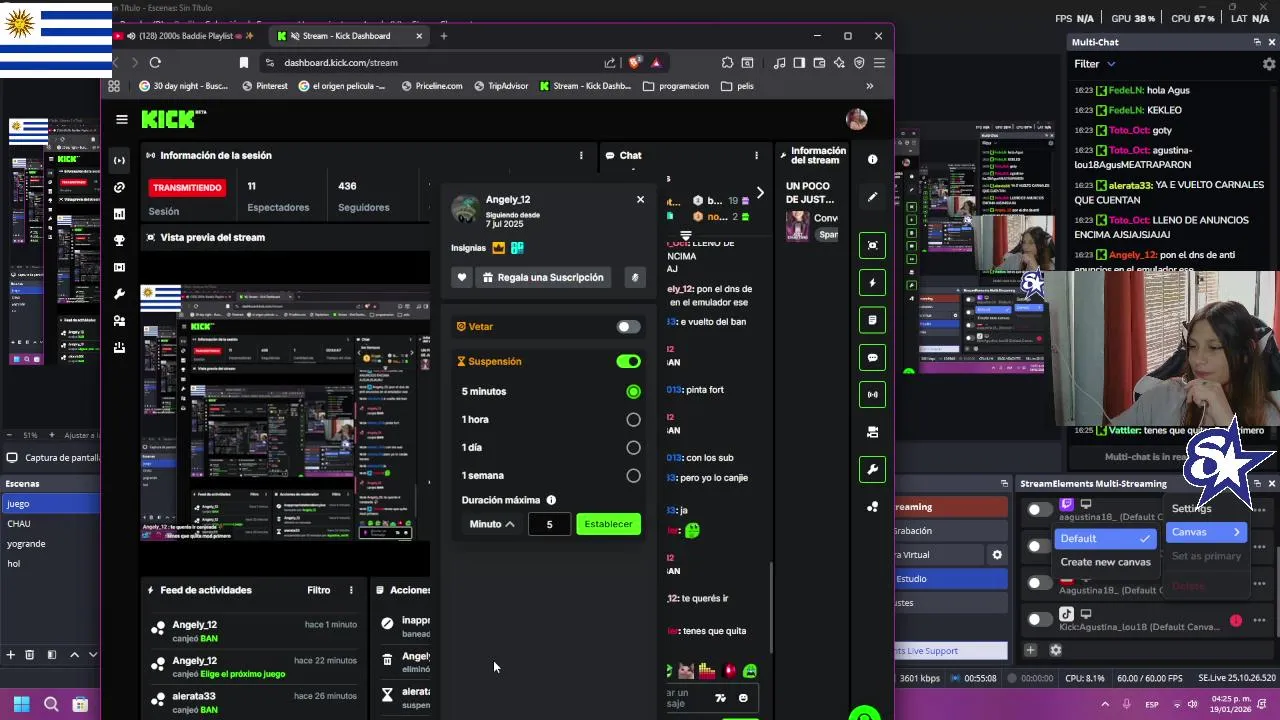1280x720 pixels.
Task: Open Información de la sesión options menu
Action: tap(581, 156)
